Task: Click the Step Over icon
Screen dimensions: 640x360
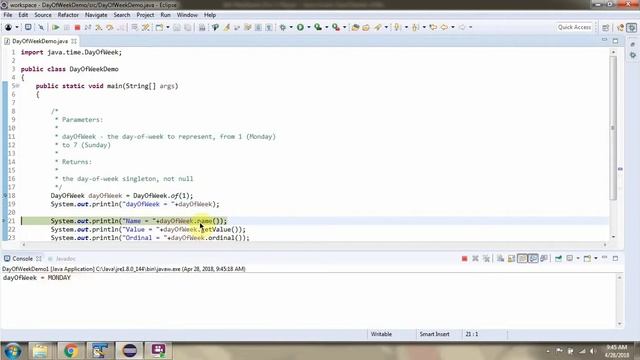Action: pos(110,27)
